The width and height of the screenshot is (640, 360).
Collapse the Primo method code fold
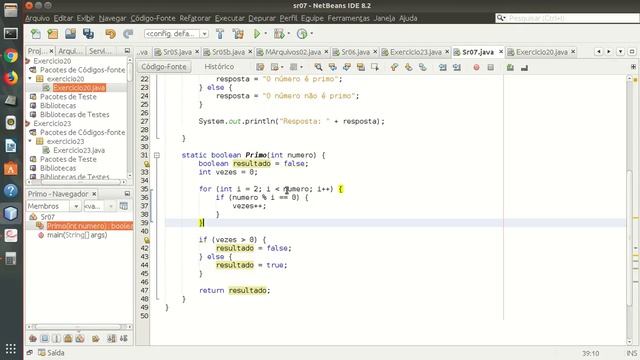click(x=157, y=155)
